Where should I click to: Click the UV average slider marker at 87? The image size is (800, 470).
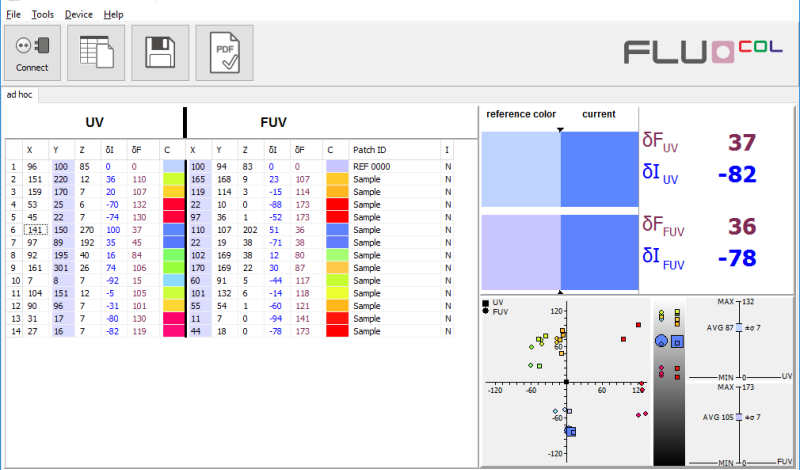tap(739, 328)
